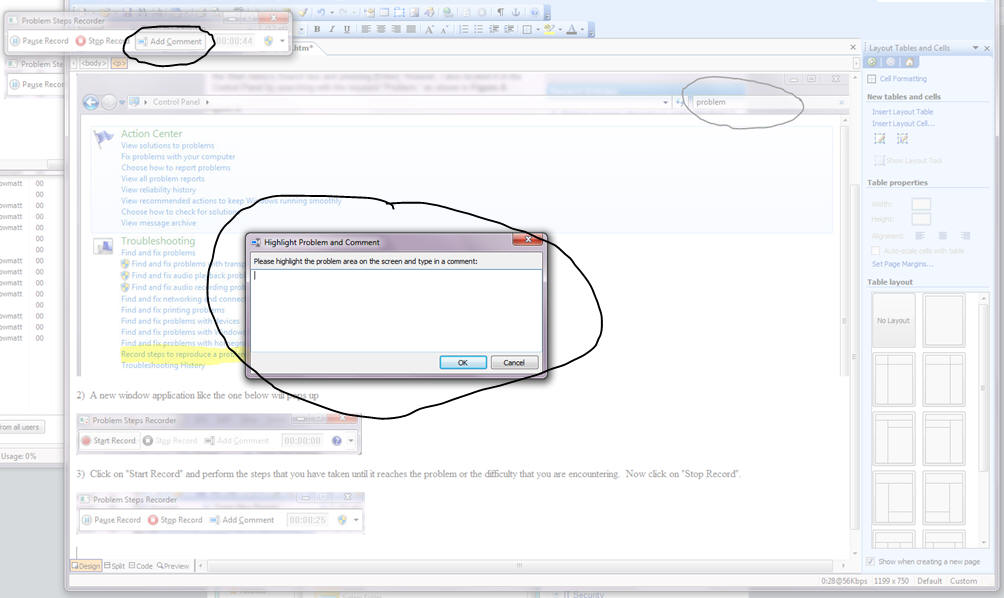Click the Home icon in the task pane
Viewport: 1004px width, 598px height.
(909, 62)
